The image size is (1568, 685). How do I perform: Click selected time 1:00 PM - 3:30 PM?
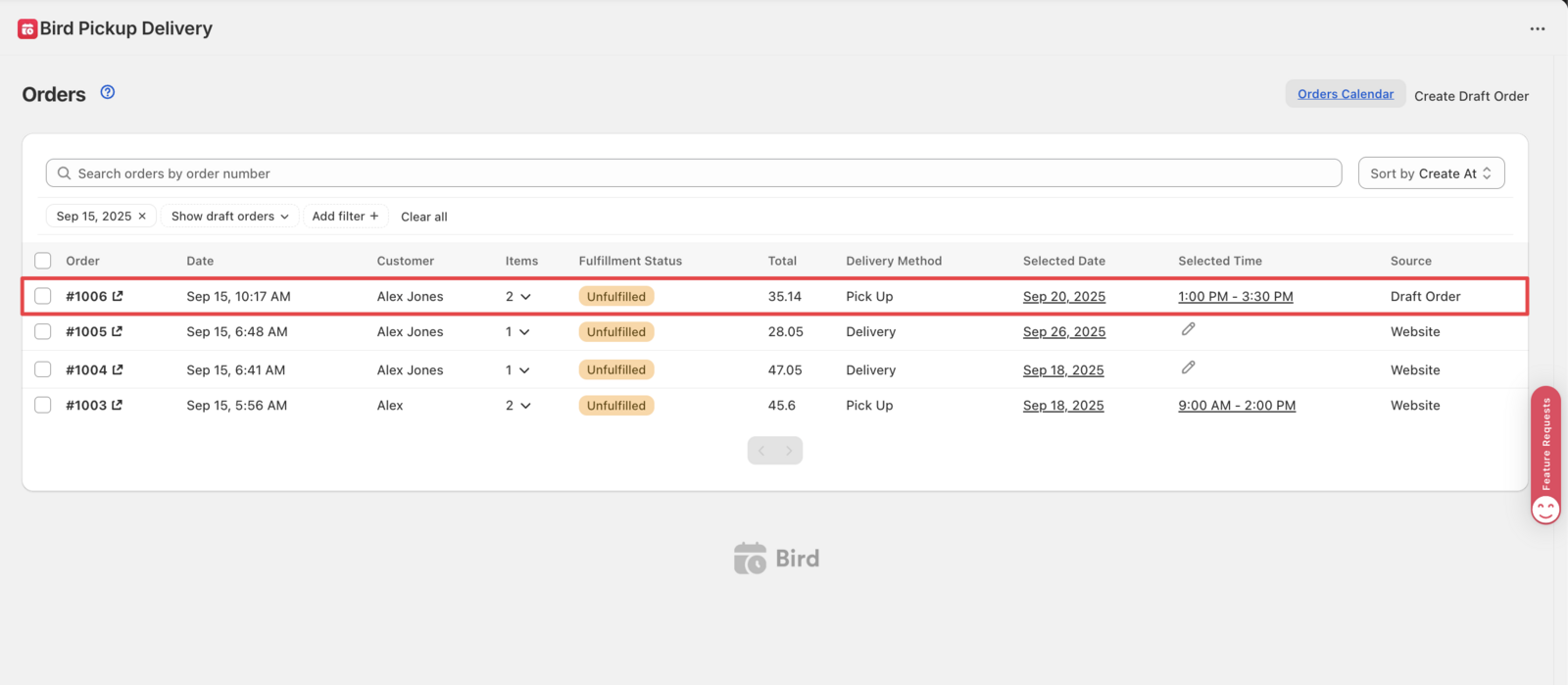coord(1236,296)
